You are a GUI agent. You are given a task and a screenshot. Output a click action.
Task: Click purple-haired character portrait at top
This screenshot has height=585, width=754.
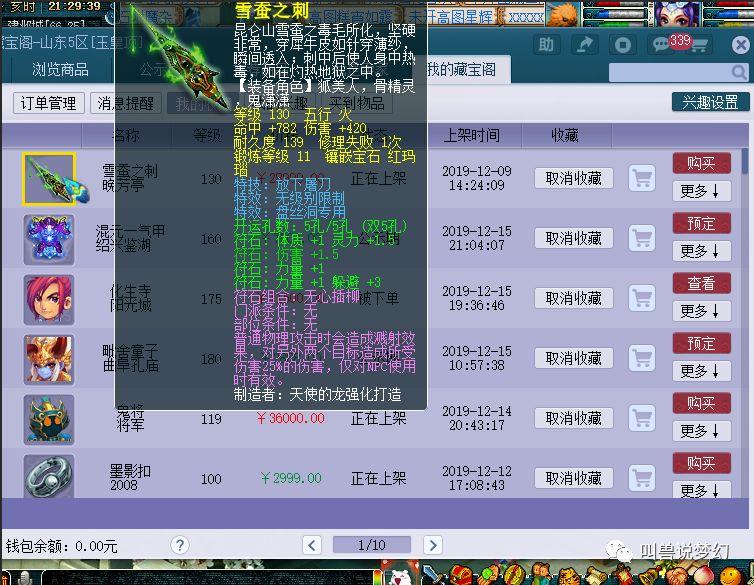[x=677, y=13]
